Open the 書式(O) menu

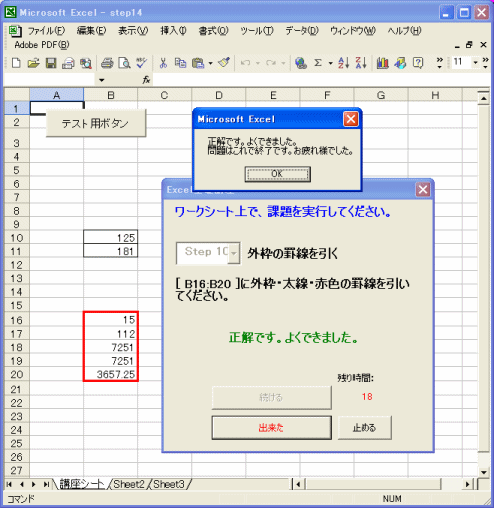(x=213, y=31)
